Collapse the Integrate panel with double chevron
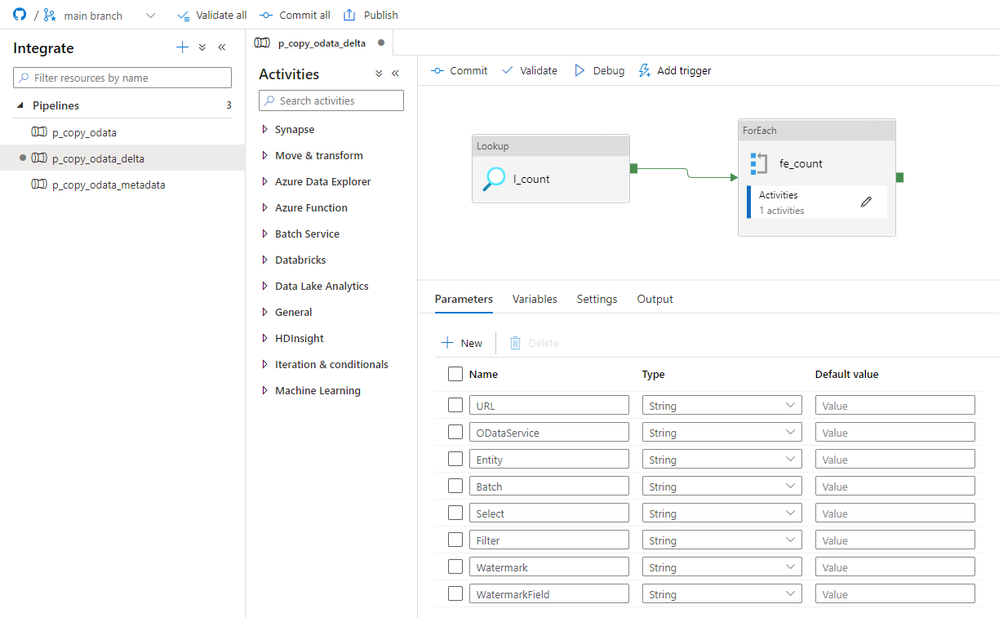 [222, 47]
